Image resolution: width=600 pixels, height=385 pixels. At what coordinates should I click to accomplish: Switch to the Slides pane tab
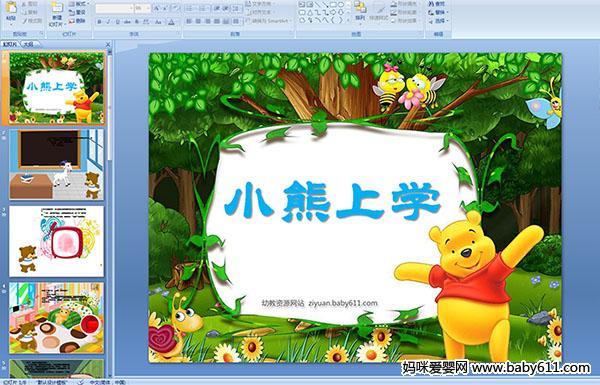click(x=10, y=44)
